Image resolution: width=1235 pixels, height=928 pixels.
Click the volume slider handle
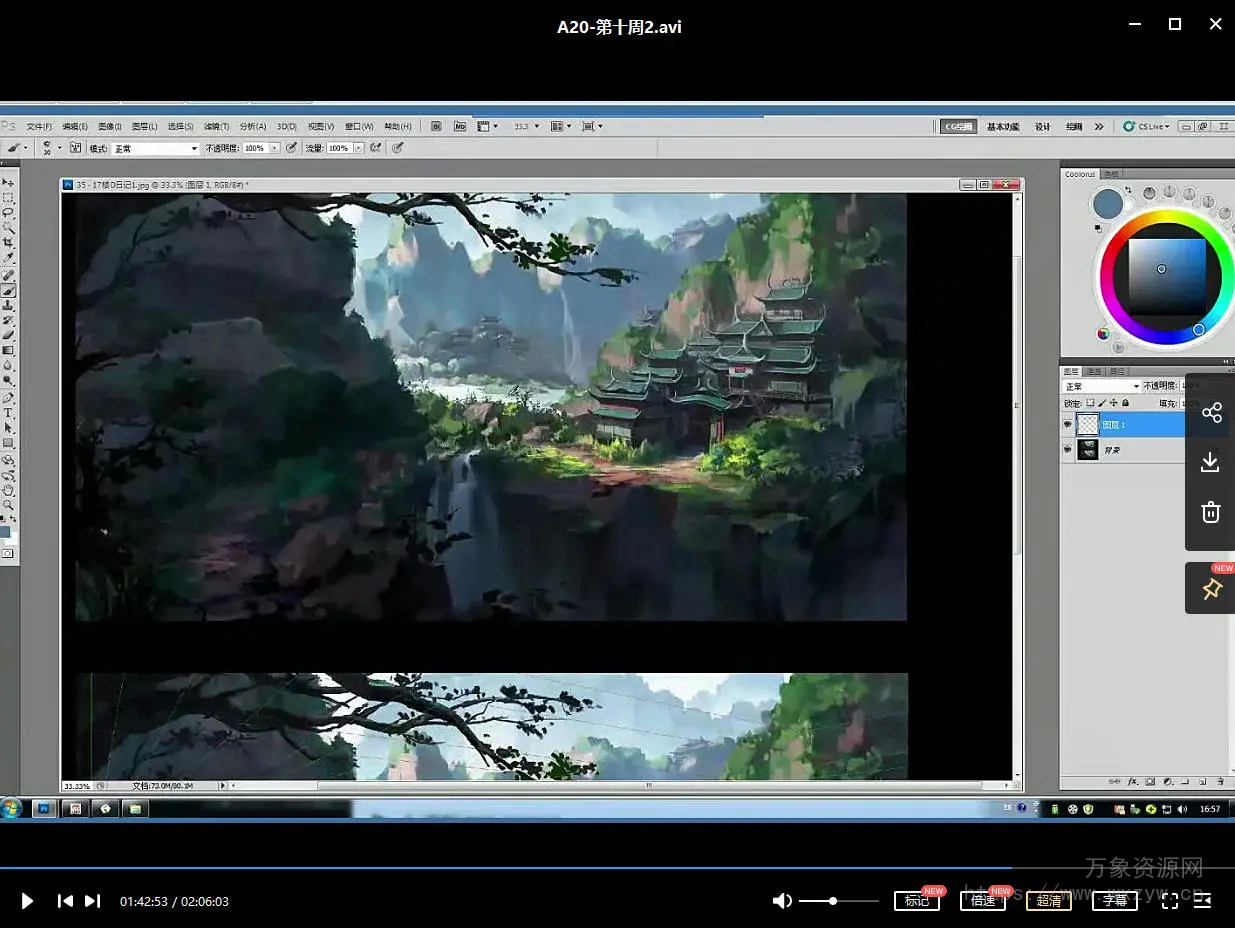(833, 901)
